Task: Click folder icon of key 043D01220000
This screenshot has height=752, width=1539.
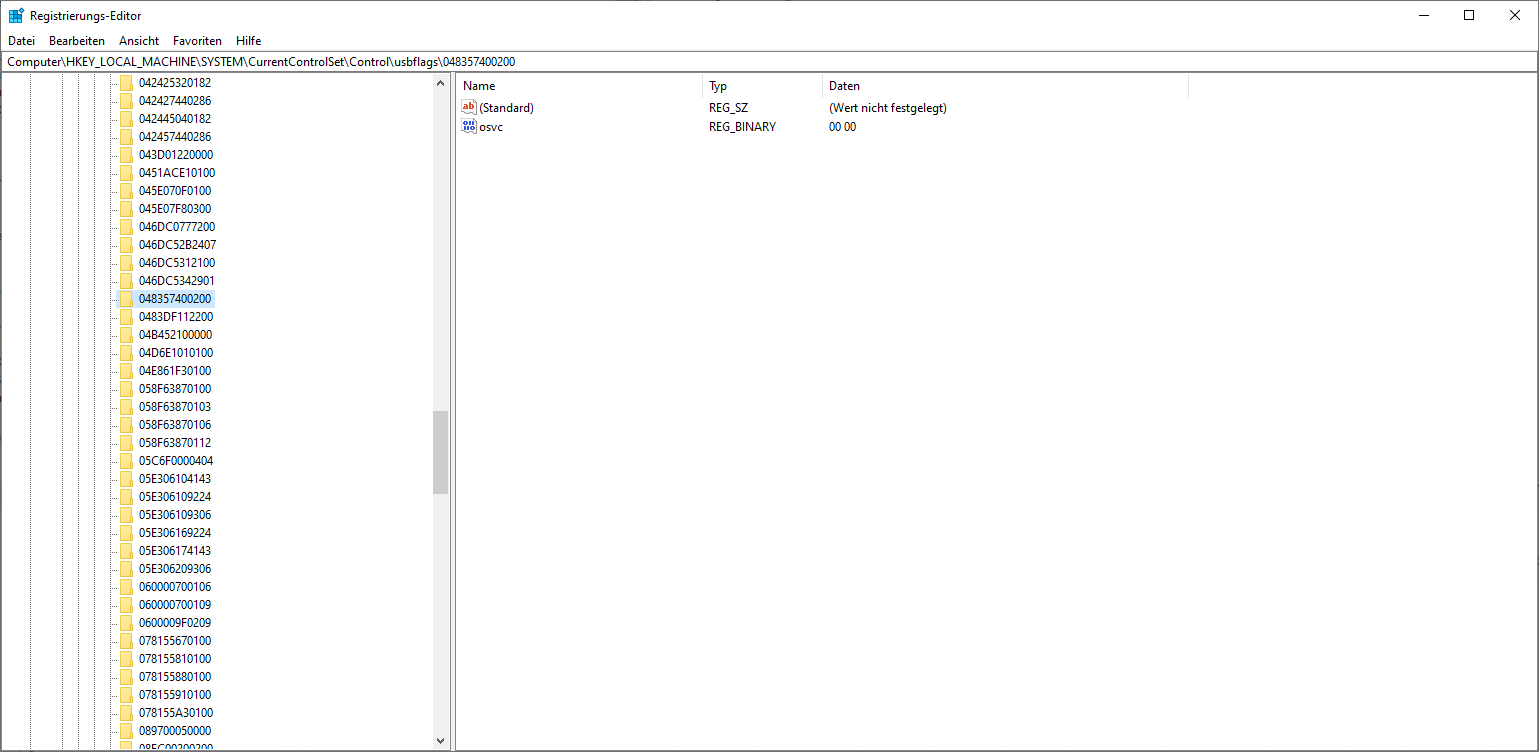Action: pyautogui.click(x=126, y=155)
